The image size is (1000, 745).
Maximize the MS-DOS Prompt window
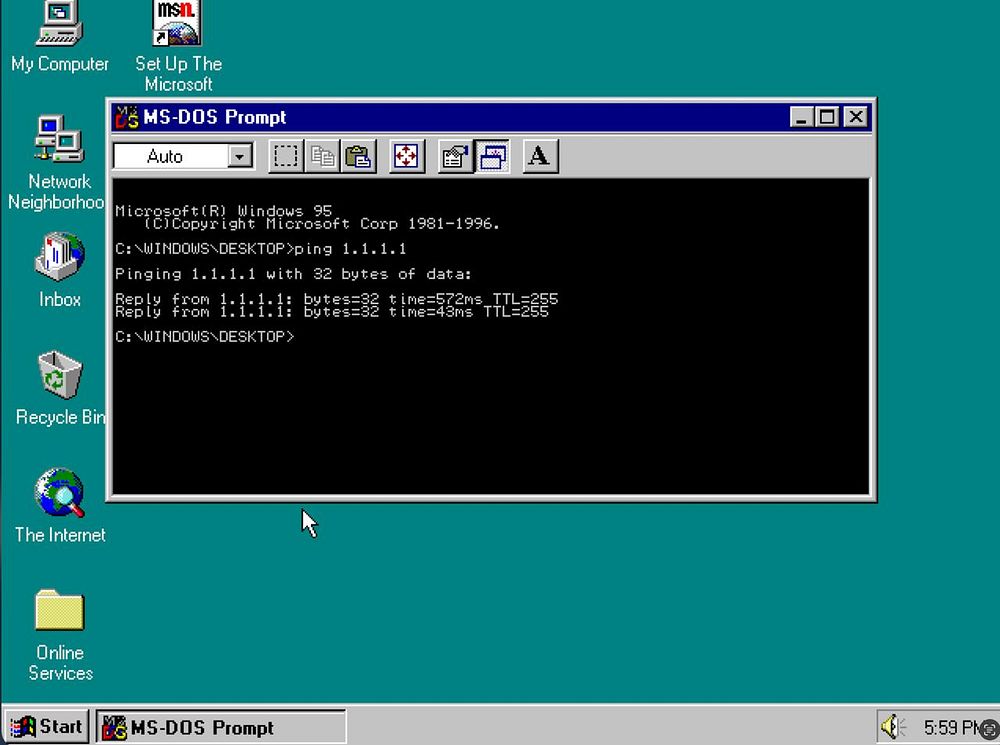point(827,117)
